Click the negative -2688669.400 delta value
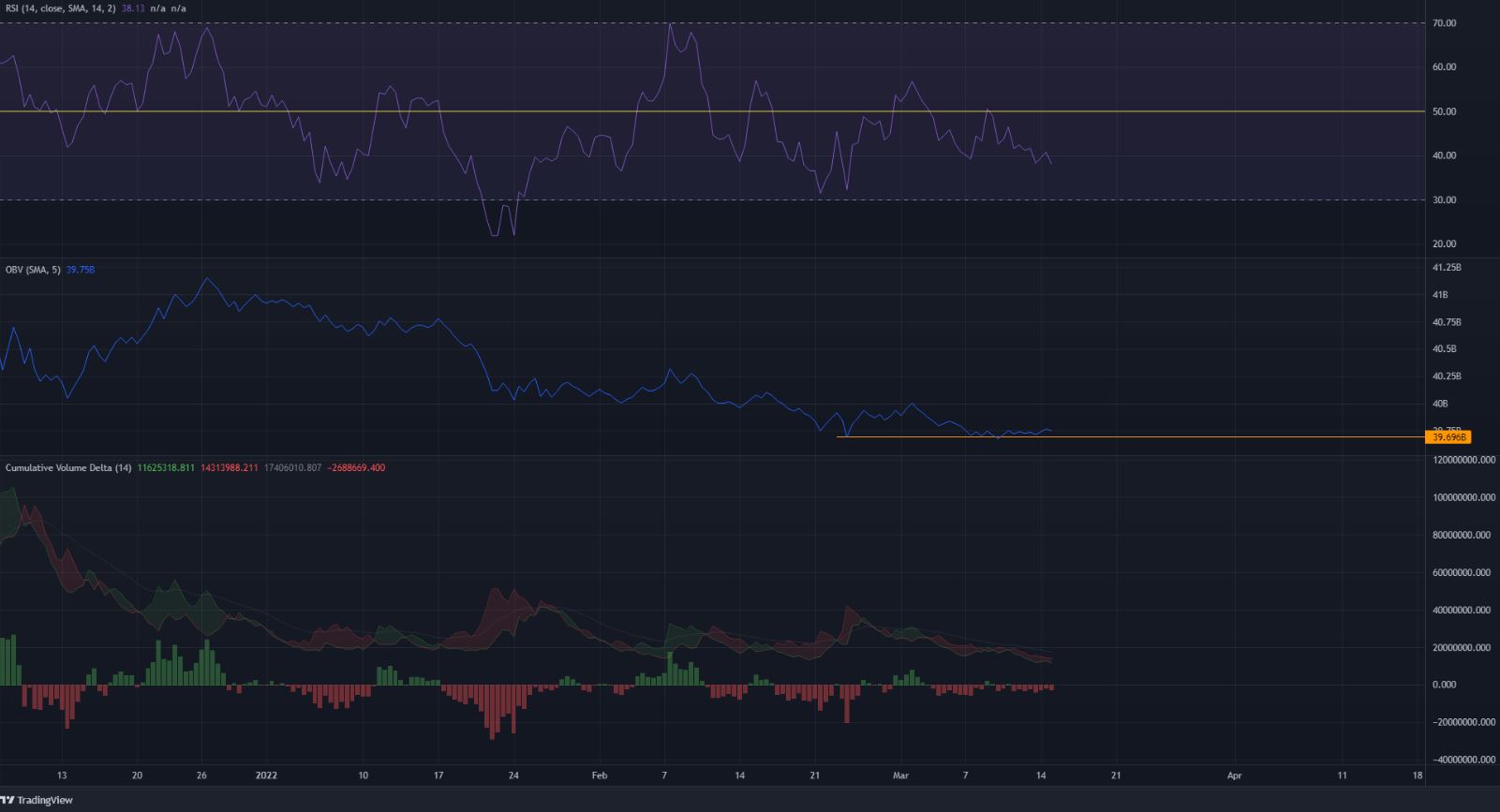 pyautogui.click(x=357, y=467)
